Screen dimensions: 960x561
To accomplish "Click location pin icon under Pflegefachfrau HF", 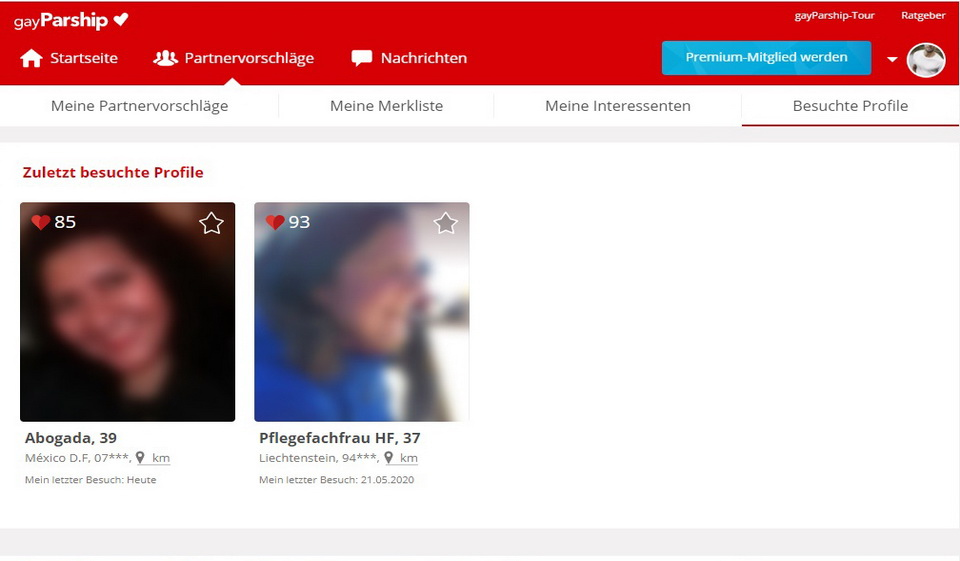I will [x=389, y=458].
